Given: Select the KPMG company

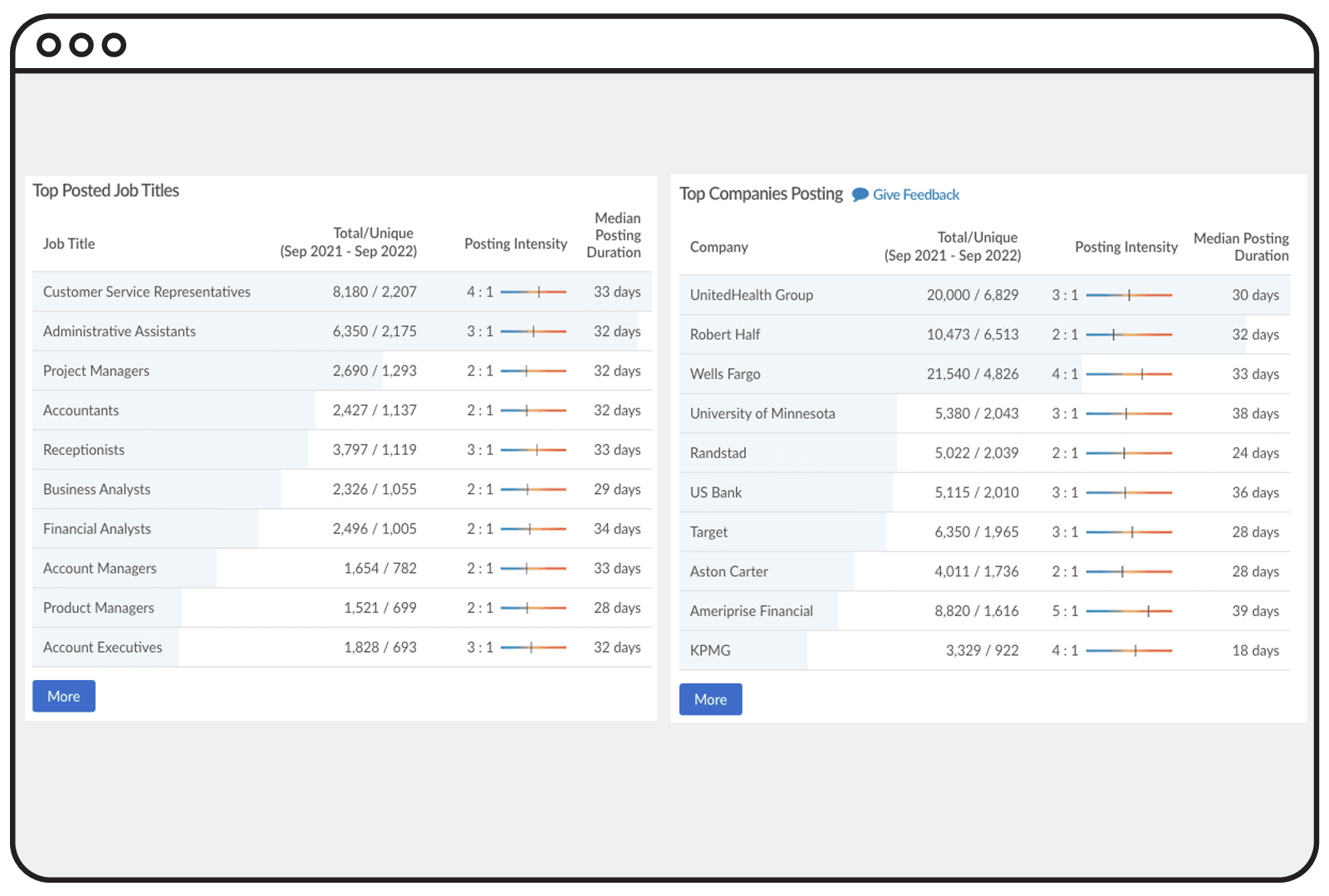Looking at the screenshot, I should (x=710, y=650).
